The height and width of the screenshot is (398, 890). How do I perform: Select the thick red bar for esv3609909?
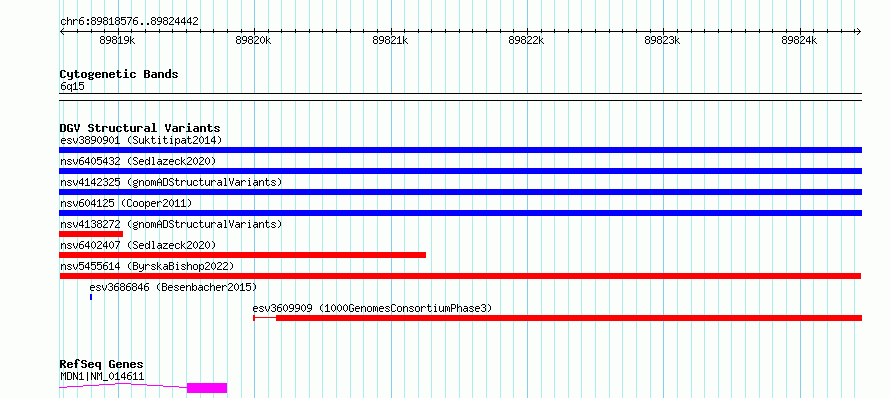point(569,318)
